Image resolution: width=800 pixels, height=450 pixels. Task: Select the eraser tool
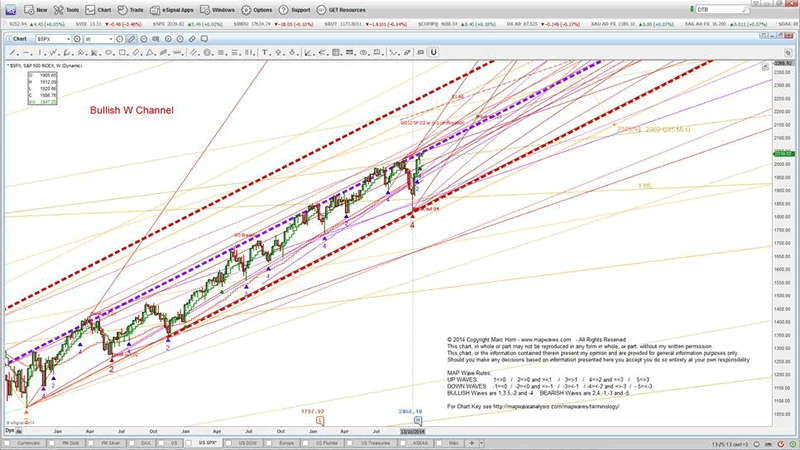pyautogui.click(x=407, y=53)
